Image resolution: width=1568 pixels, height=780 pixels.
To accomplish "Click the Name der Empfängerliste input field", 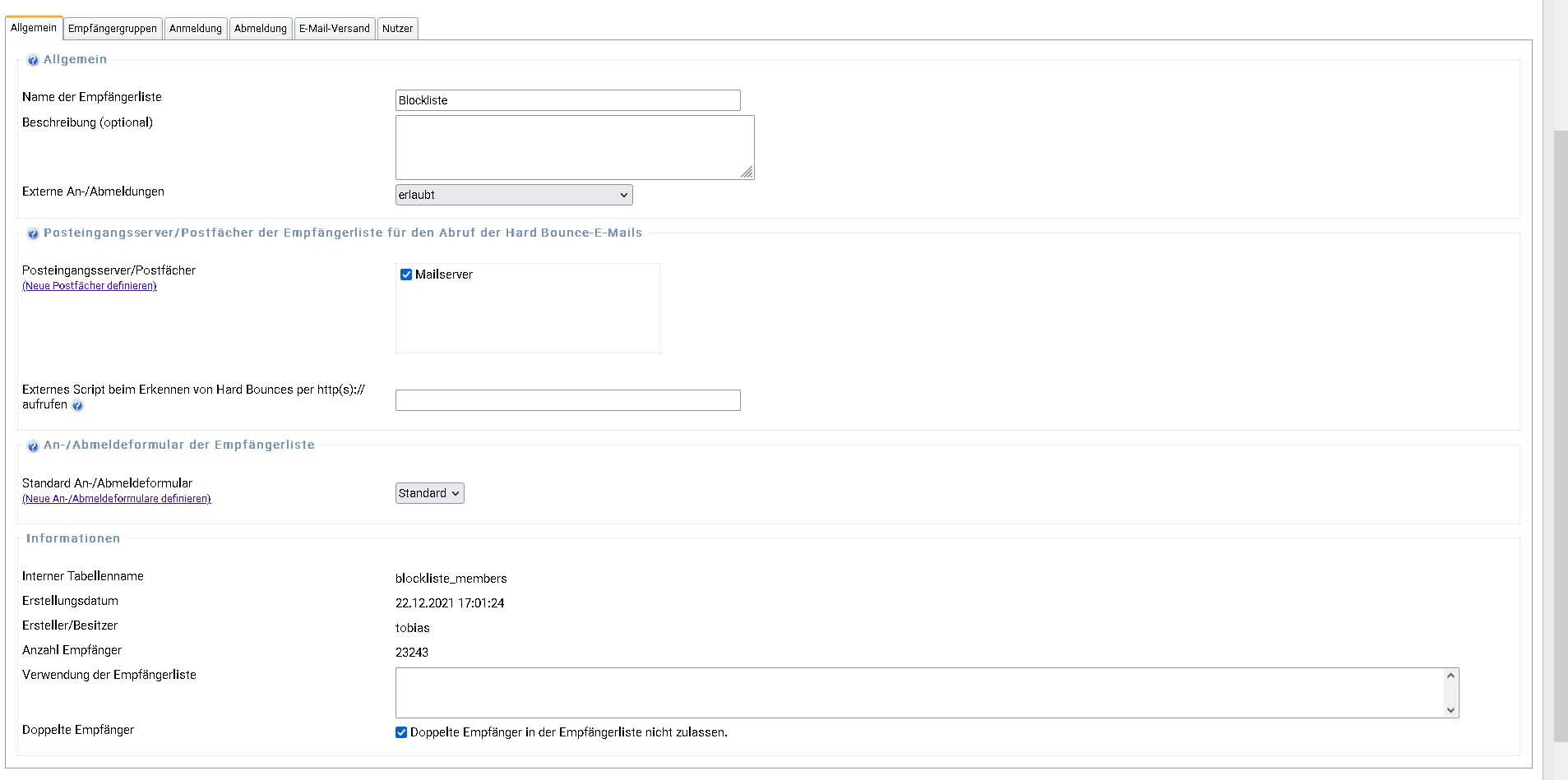I will tap(567, 100).
